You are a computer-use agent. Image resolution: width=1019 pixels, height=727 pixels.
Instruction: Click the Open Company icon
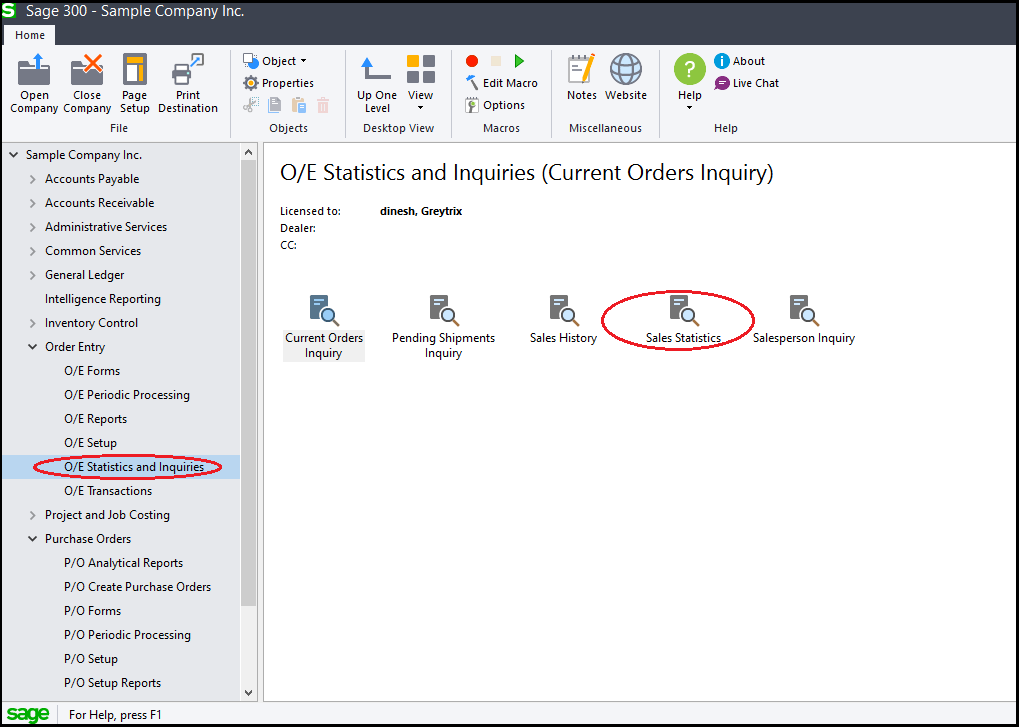tap(34, 70)
